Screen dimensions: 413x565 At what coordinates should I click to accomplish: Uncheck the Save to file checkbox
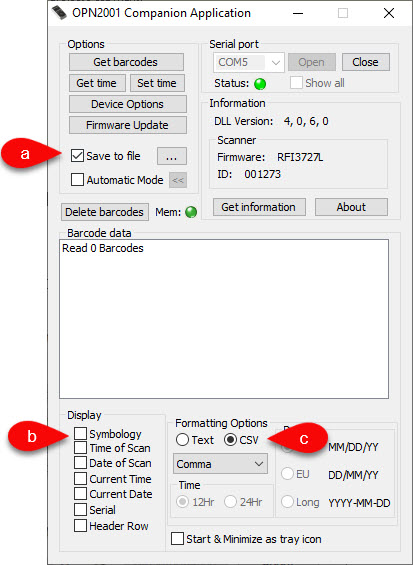point(77,156)
